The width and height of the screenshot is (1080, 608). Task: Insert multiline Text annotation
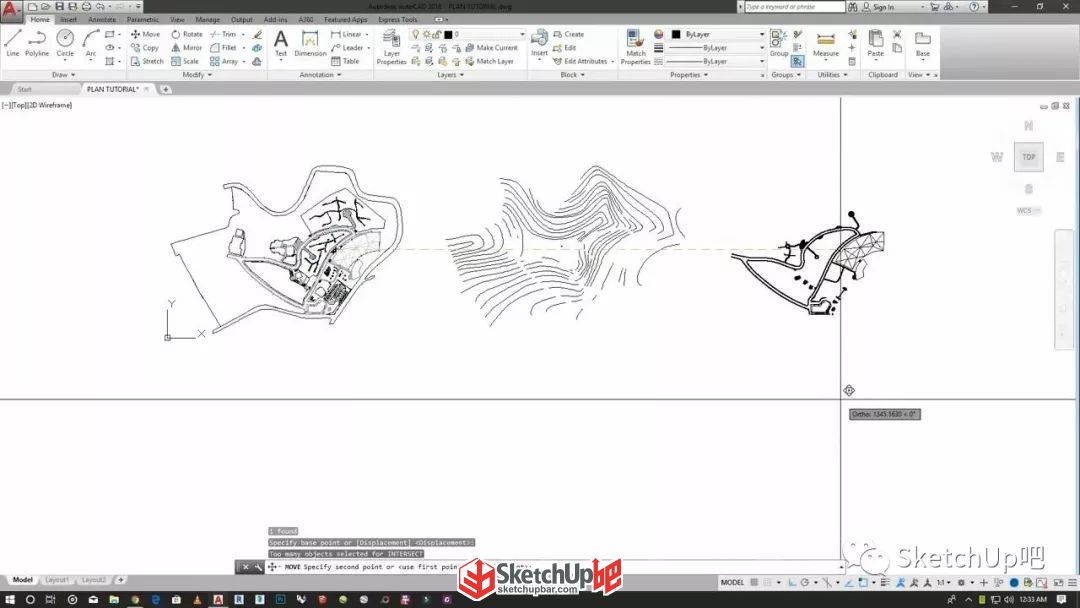click(280, 43)
